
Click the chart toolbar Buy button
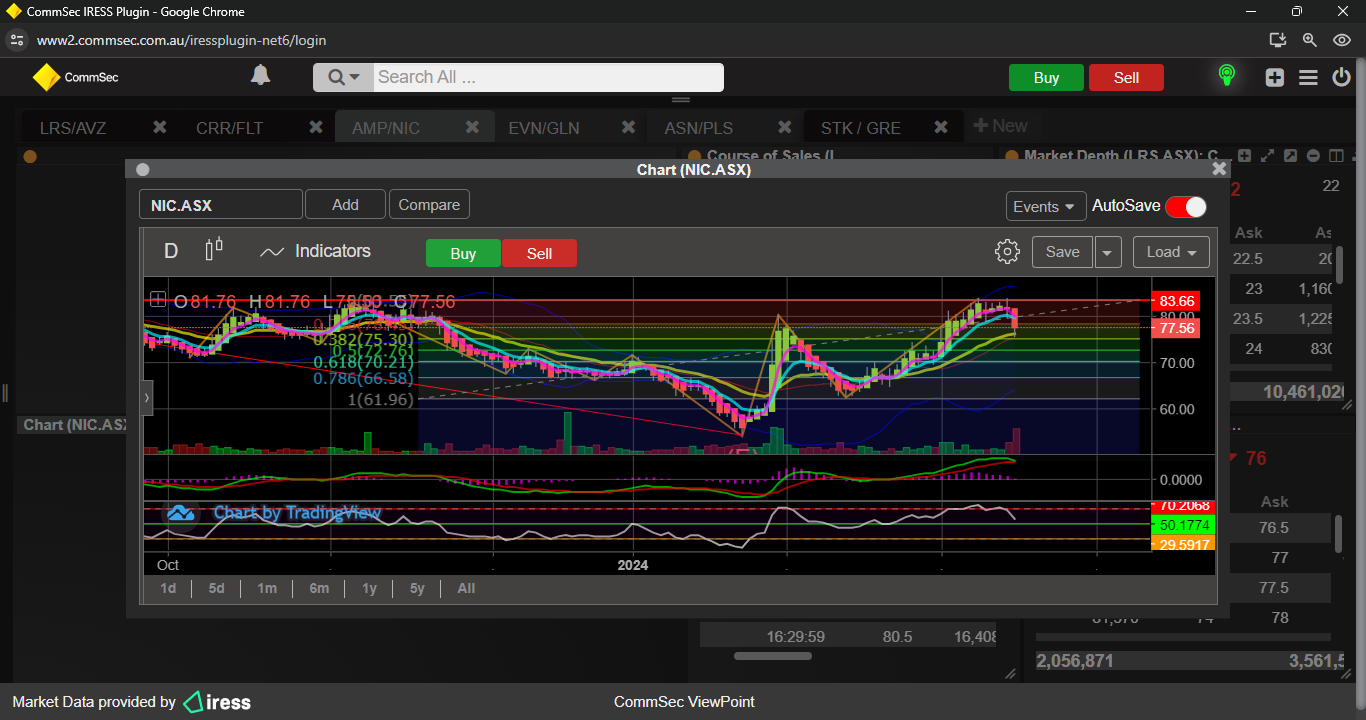463,253
